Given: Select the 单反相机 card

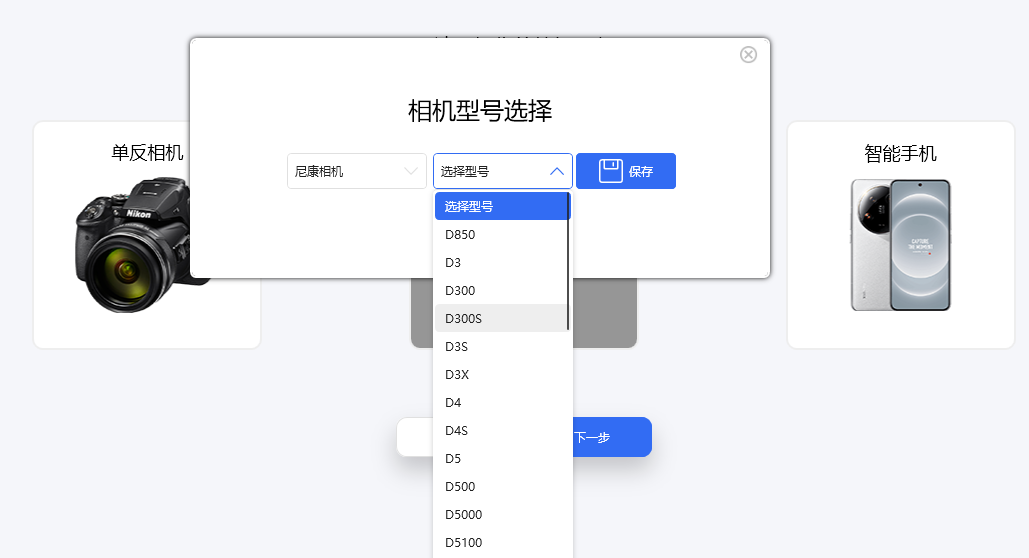Looking at the screenshot, I should tap(147, 235).
